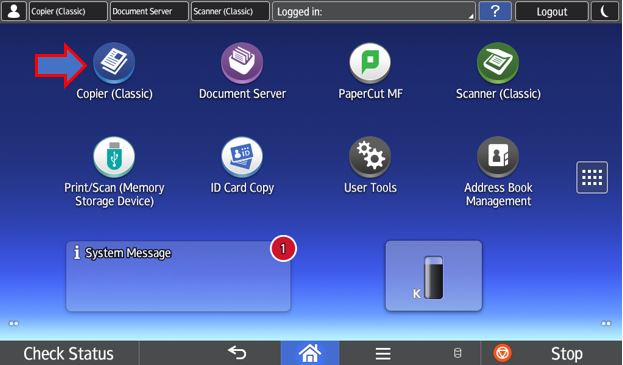This screenshot has width=623, height=365.
Task: Click the Logout button
Action: (x=551, y=11)
